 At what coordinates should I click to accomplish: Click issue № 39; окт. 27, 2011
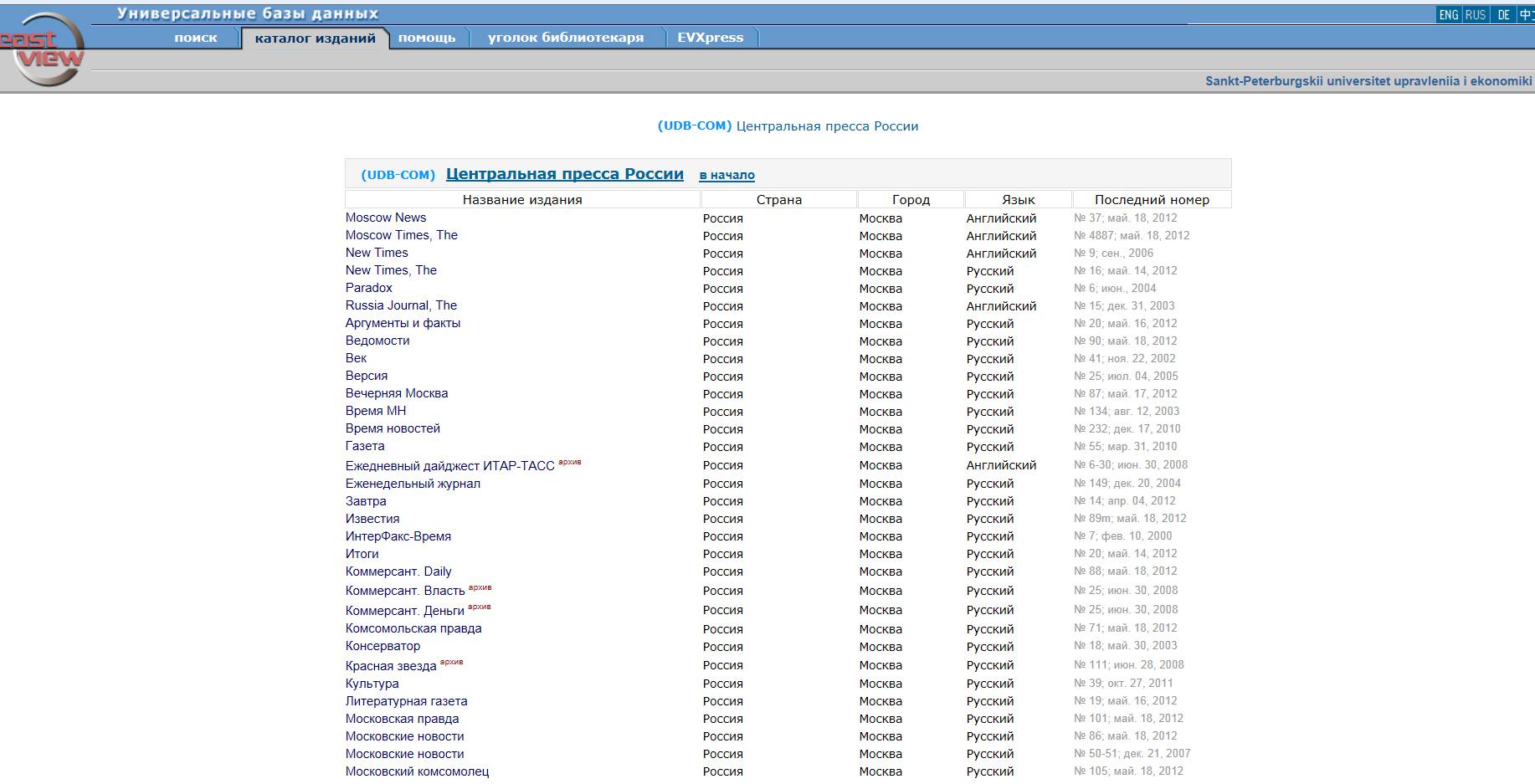pyautogui.click(x=1123, y=683)
